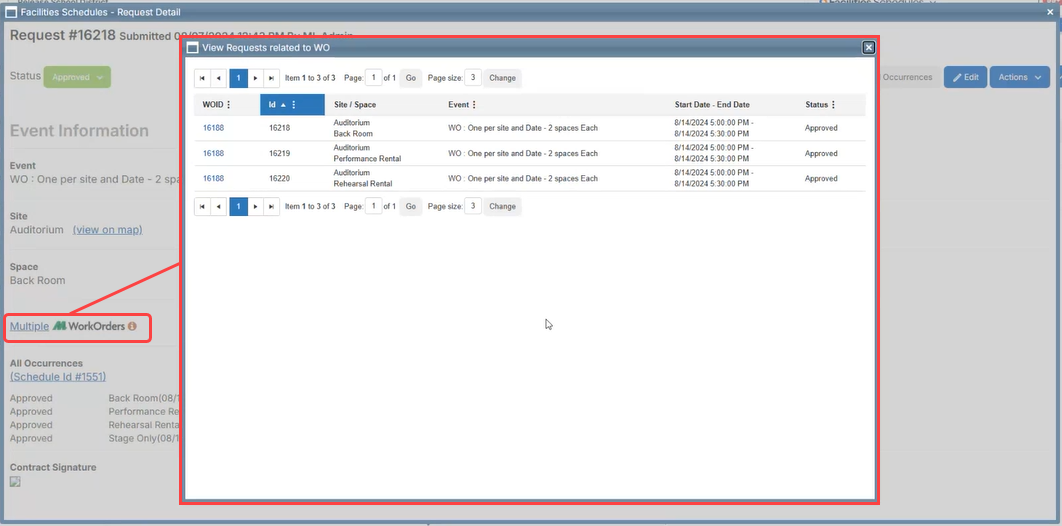Viewport: 1062px width, 526px height.
Task: Click the Contract Signature image
Action: (15, 482)
